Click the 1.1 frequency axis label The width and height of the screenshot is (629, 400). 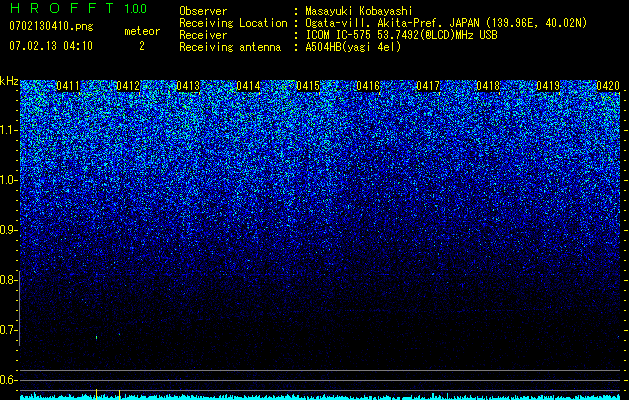click(9, 130)
